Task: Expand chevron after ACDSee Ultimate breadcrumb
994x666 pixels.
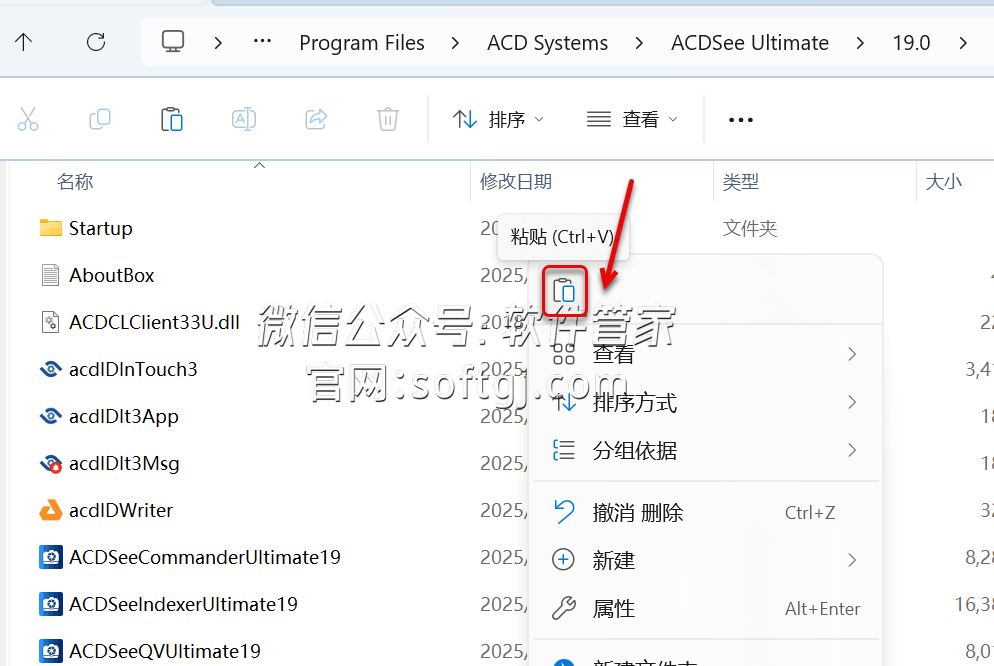Action: pos(860,43)
